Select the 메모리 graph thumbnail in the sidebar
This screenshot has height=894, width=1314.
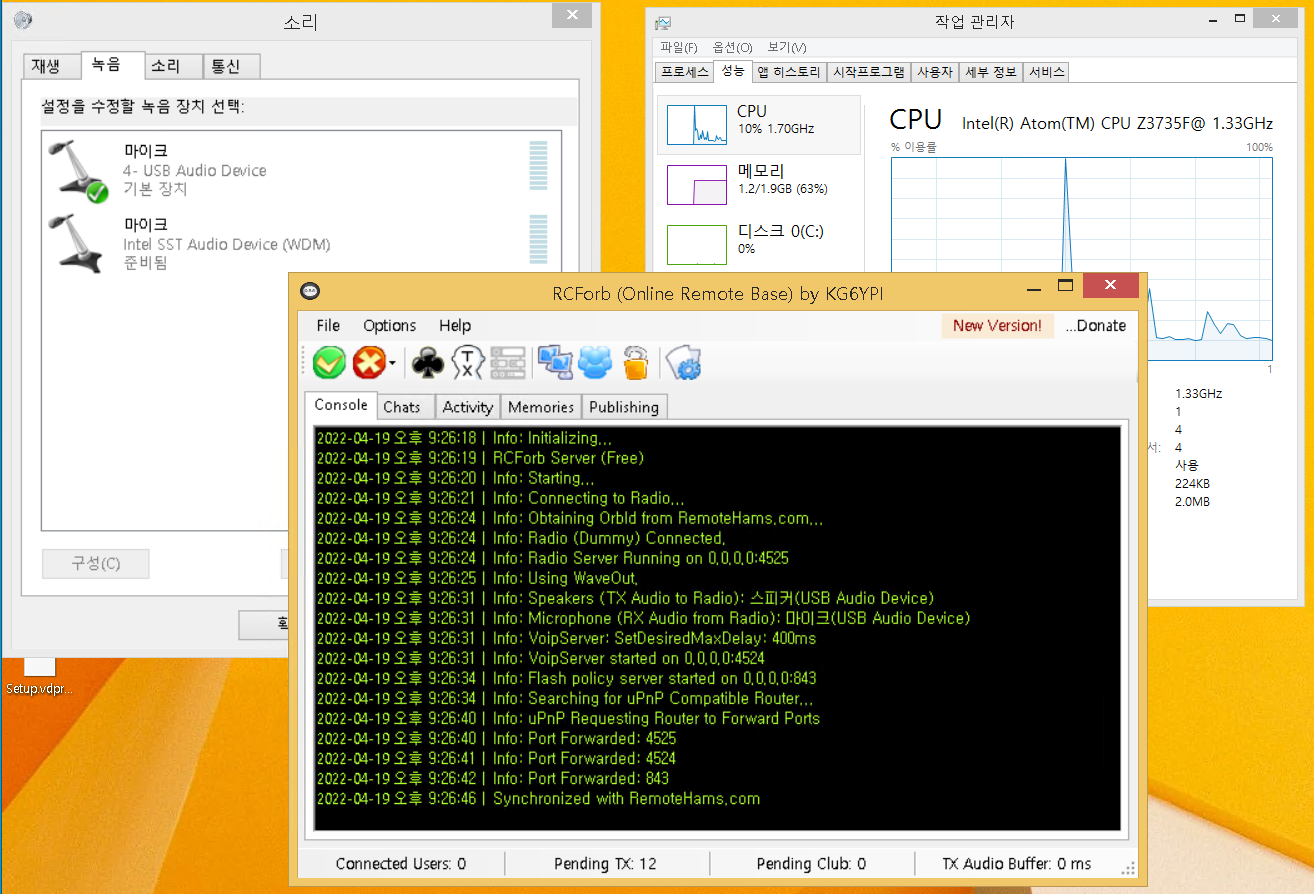click(697, 184)
